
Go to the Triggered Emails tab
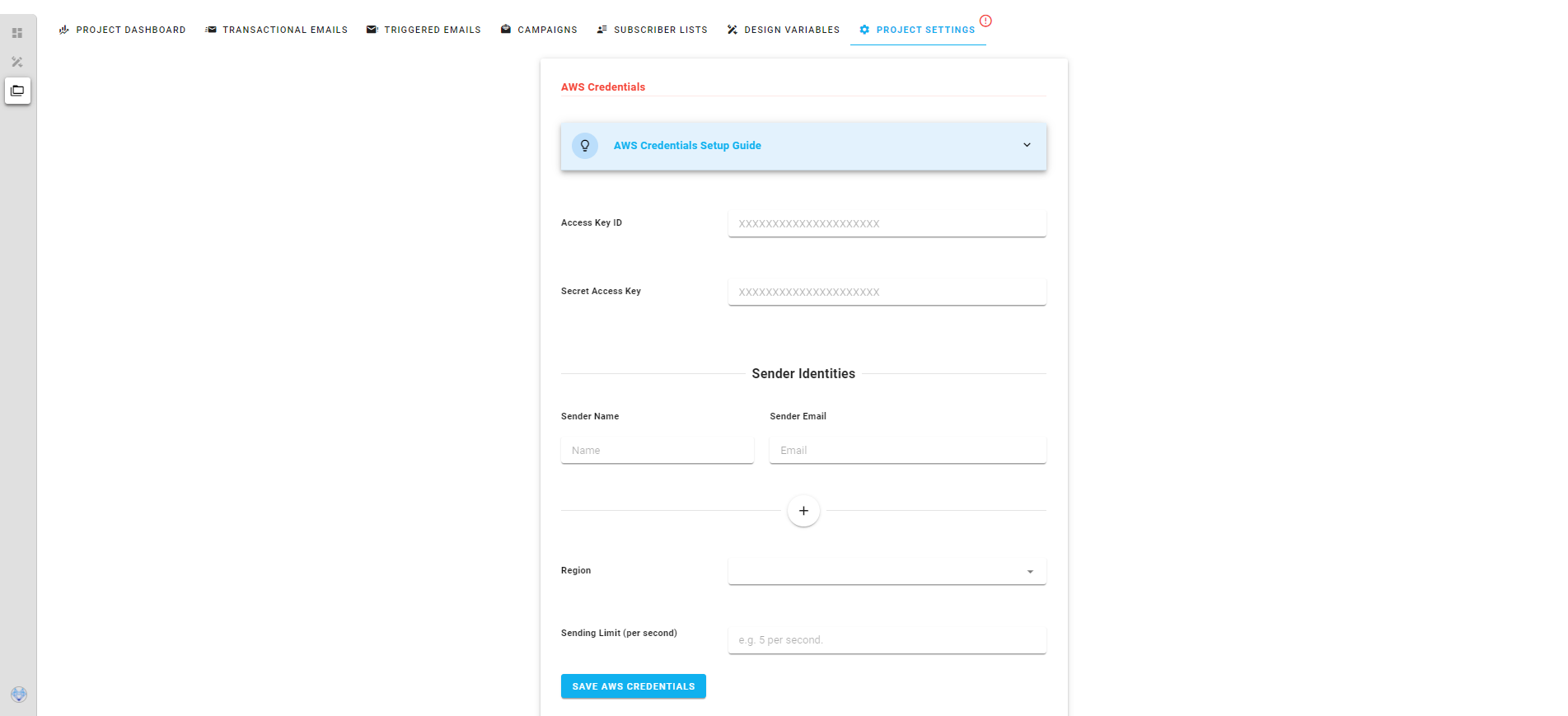point(424,30)
